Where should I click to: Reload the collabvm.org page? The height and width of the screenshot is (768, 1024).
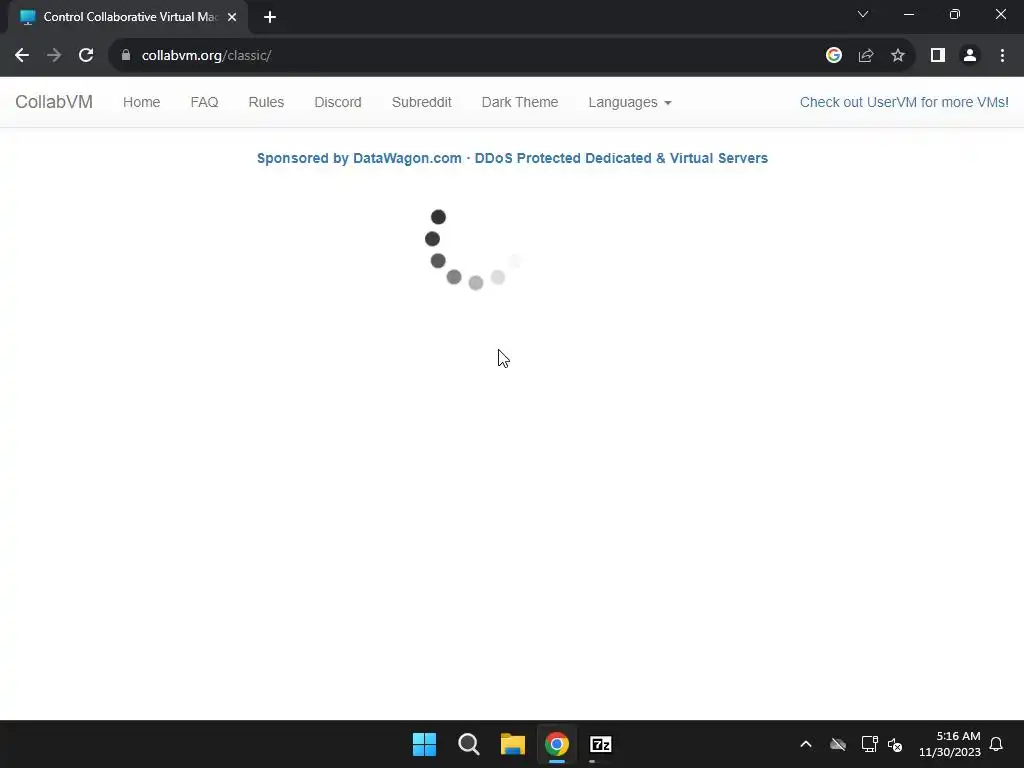click(x=86, y=56)
